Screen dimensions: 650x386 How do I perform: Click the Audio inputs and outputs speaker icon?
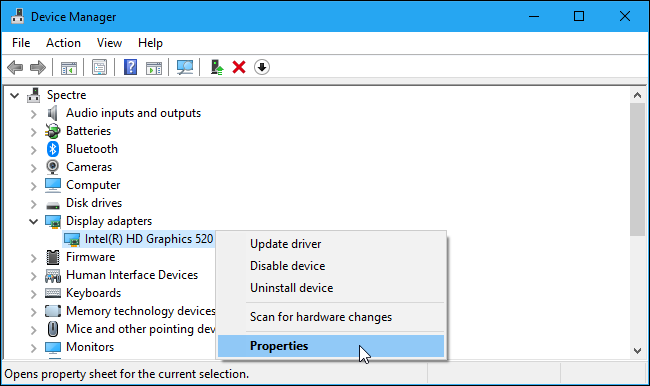coord(52,113)
